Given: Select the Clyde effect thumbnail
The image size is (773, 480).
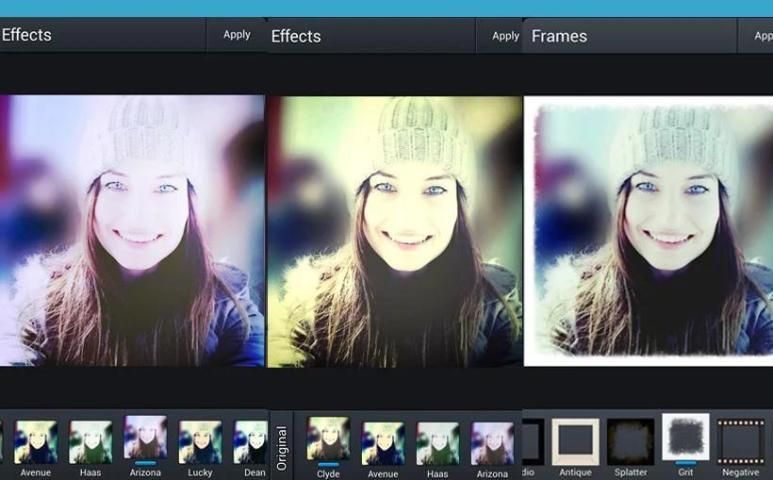Looking at the screenshot, I should click(x=328, y=439).
